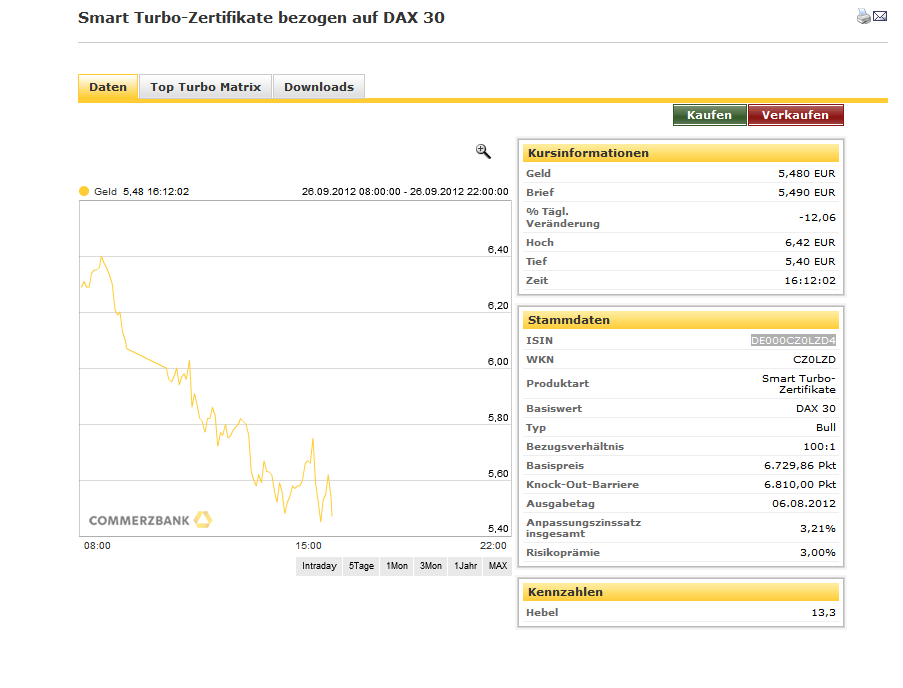Enable the 1Mon chart period

pyautogui.click(x=396, y=566)
